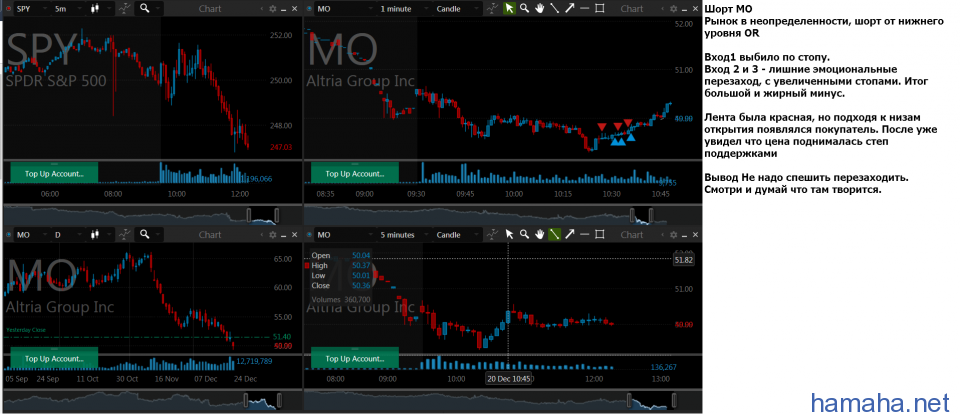Click the Chart title tab of MO 1 minute panel
Image resolution: width=960 pixels, height=414 pixels.
632,9
